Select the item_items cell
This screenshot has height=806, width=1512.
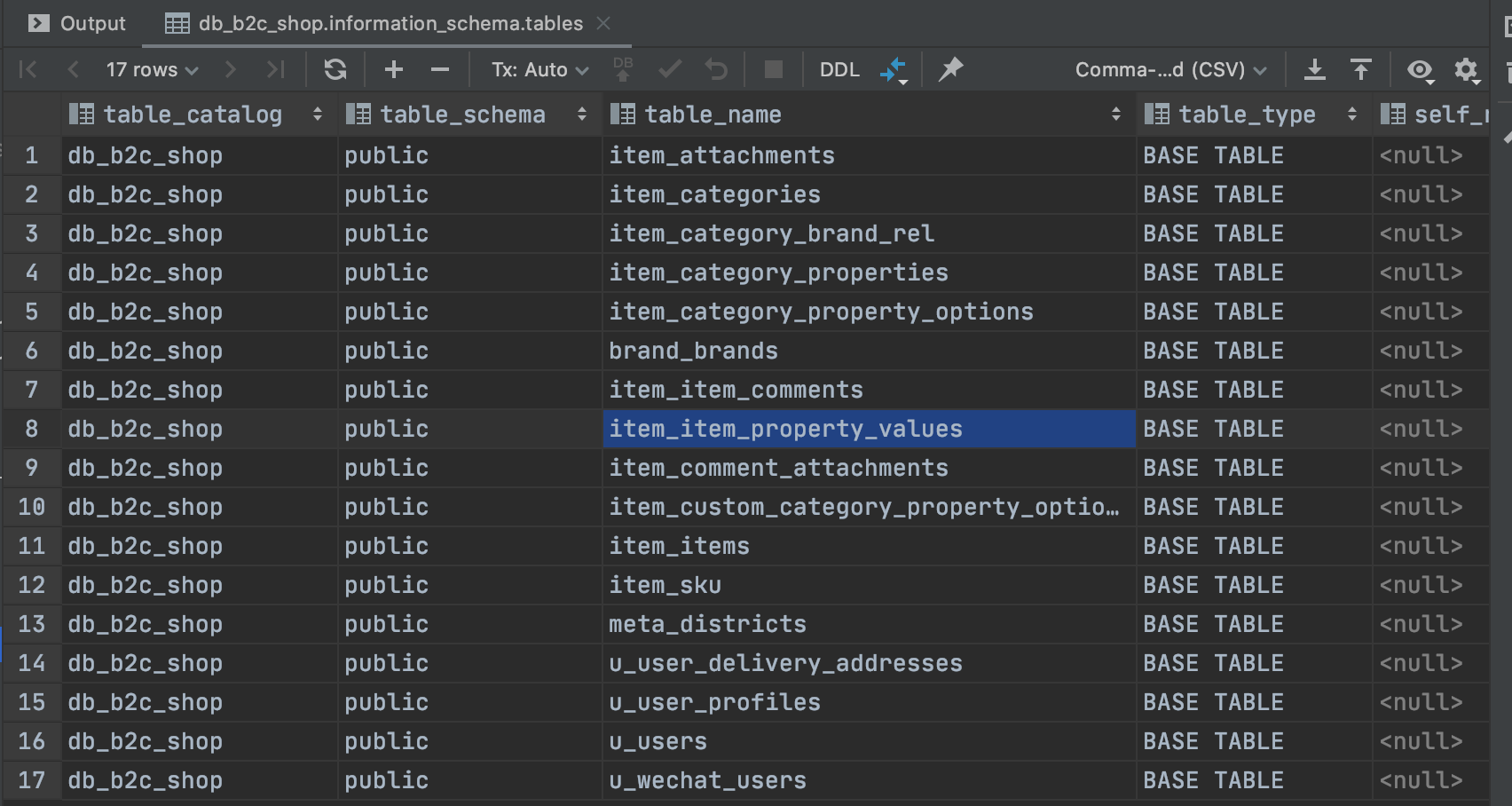click(x=870, y=546)
